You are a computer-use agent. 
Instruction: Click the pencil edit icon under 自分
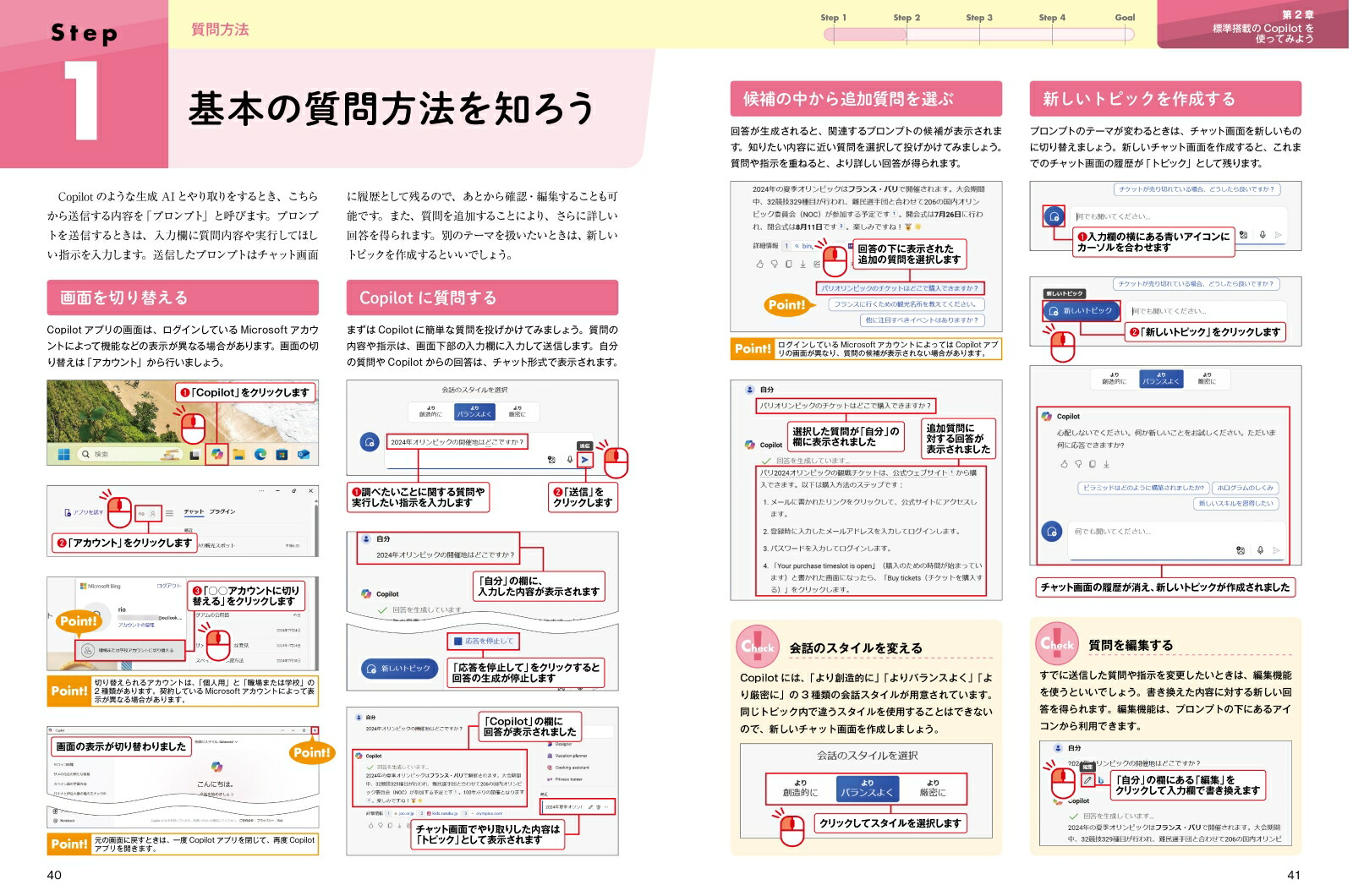coord(1088,780)
